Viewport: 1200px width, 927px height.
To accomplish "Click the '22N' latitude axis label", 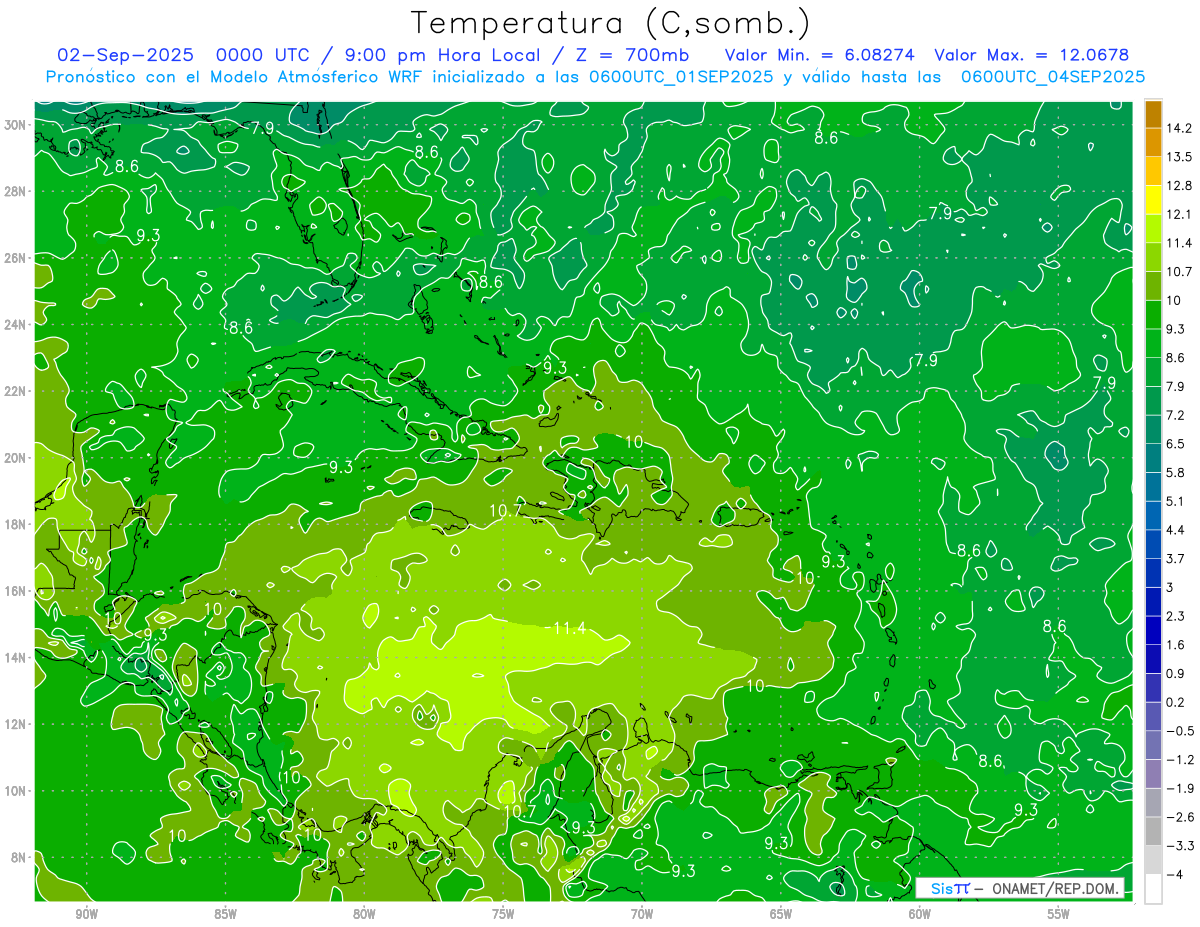I will (x=17, y=391).
